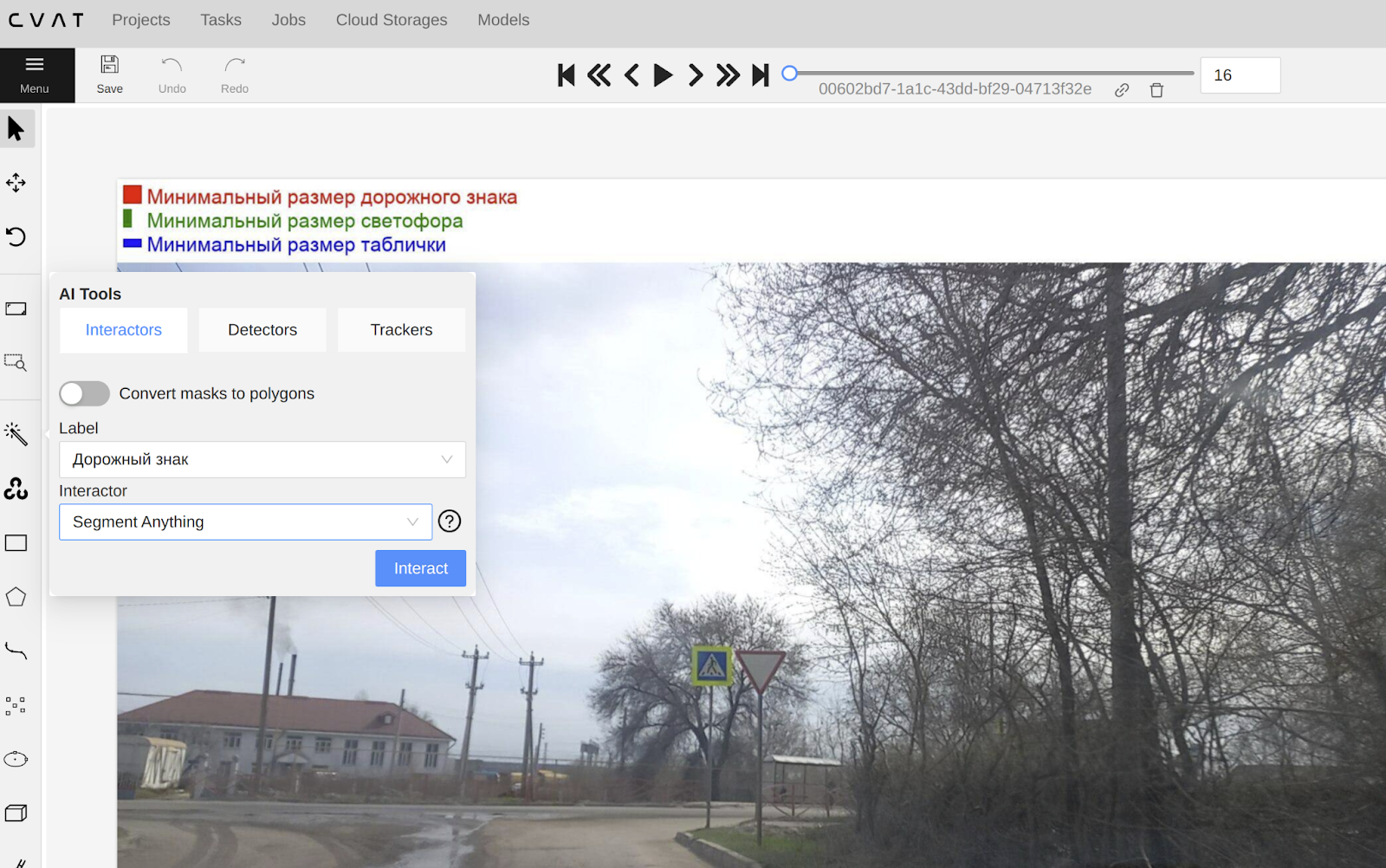This screenshot has height=868, width=1386.
Task: Open the Models page
Action: click(x=503, y=20)
